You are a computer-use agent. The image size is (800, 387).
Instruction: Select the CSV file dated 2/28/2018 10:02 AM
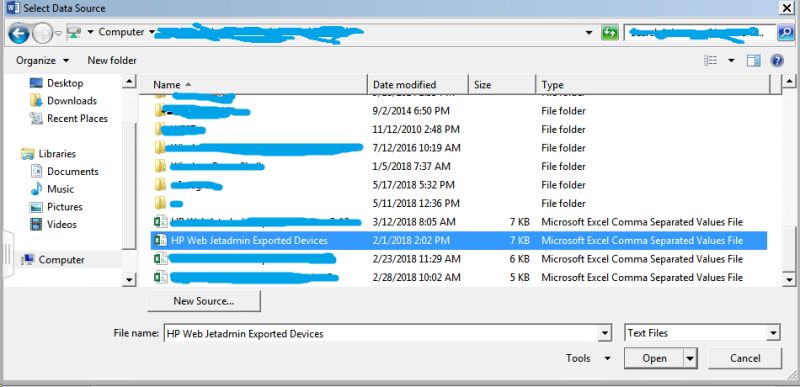pyautogui.click(x=459, y=277)
